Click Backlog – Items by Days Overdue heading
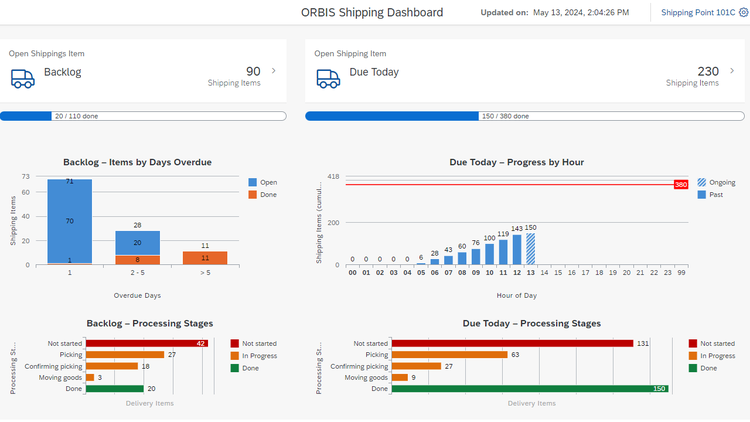This screenshot has width=750, height=422. pos(137,162)
